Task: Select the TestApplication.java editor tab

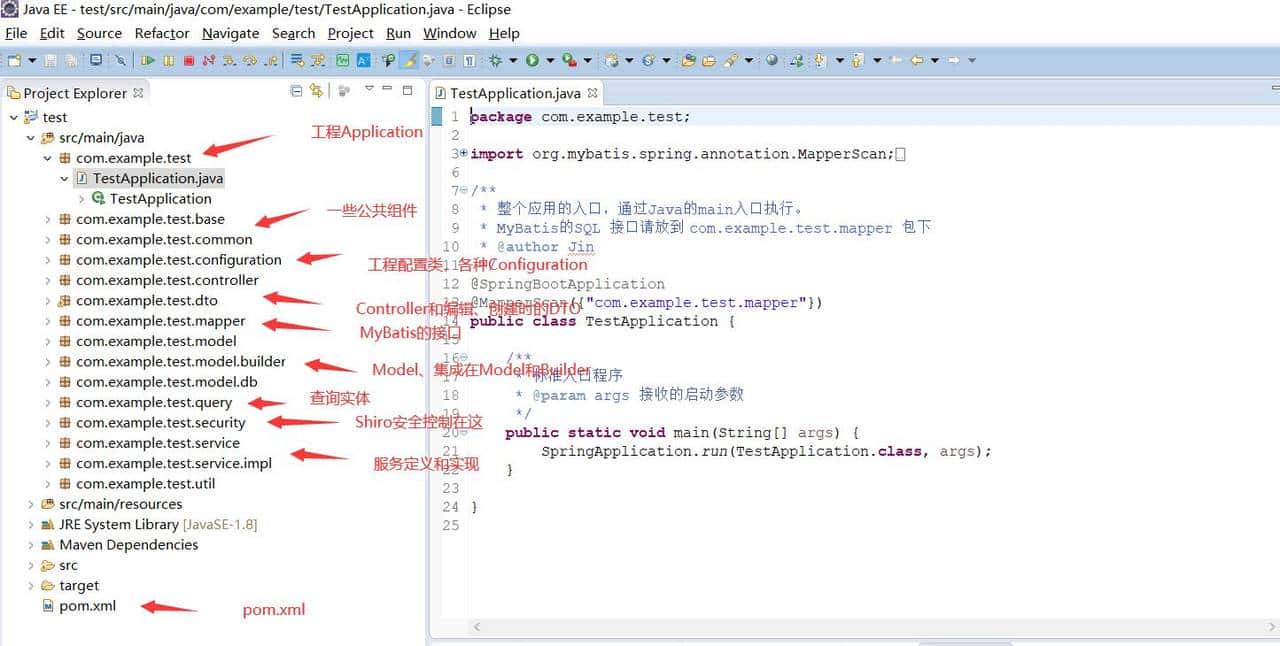Action: pyautogui.click(x=513, y=92)
